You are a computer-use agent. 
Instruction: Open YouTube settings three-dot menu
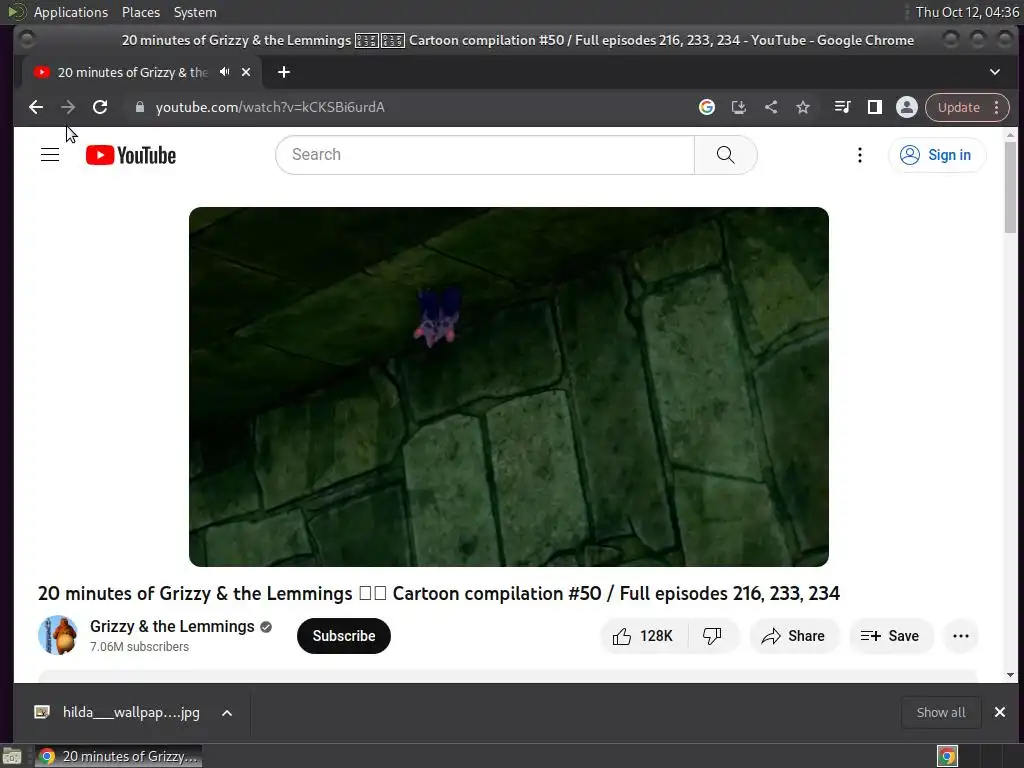(859, 155)
